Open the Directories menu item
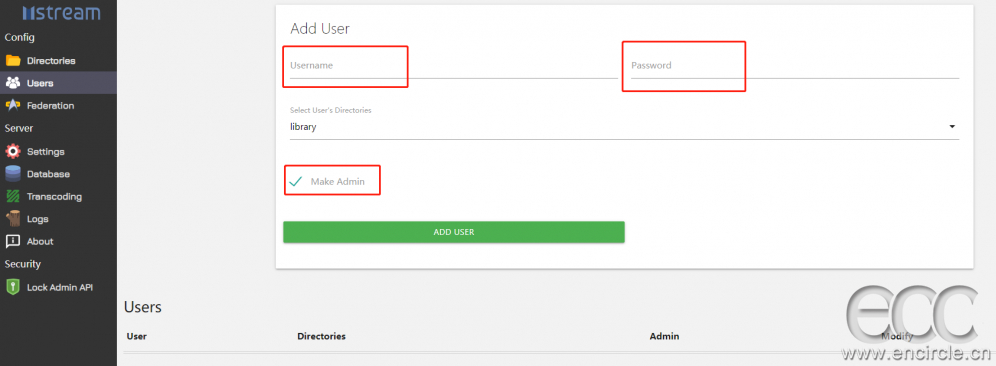Screen dimensions: 996x366 58,60
